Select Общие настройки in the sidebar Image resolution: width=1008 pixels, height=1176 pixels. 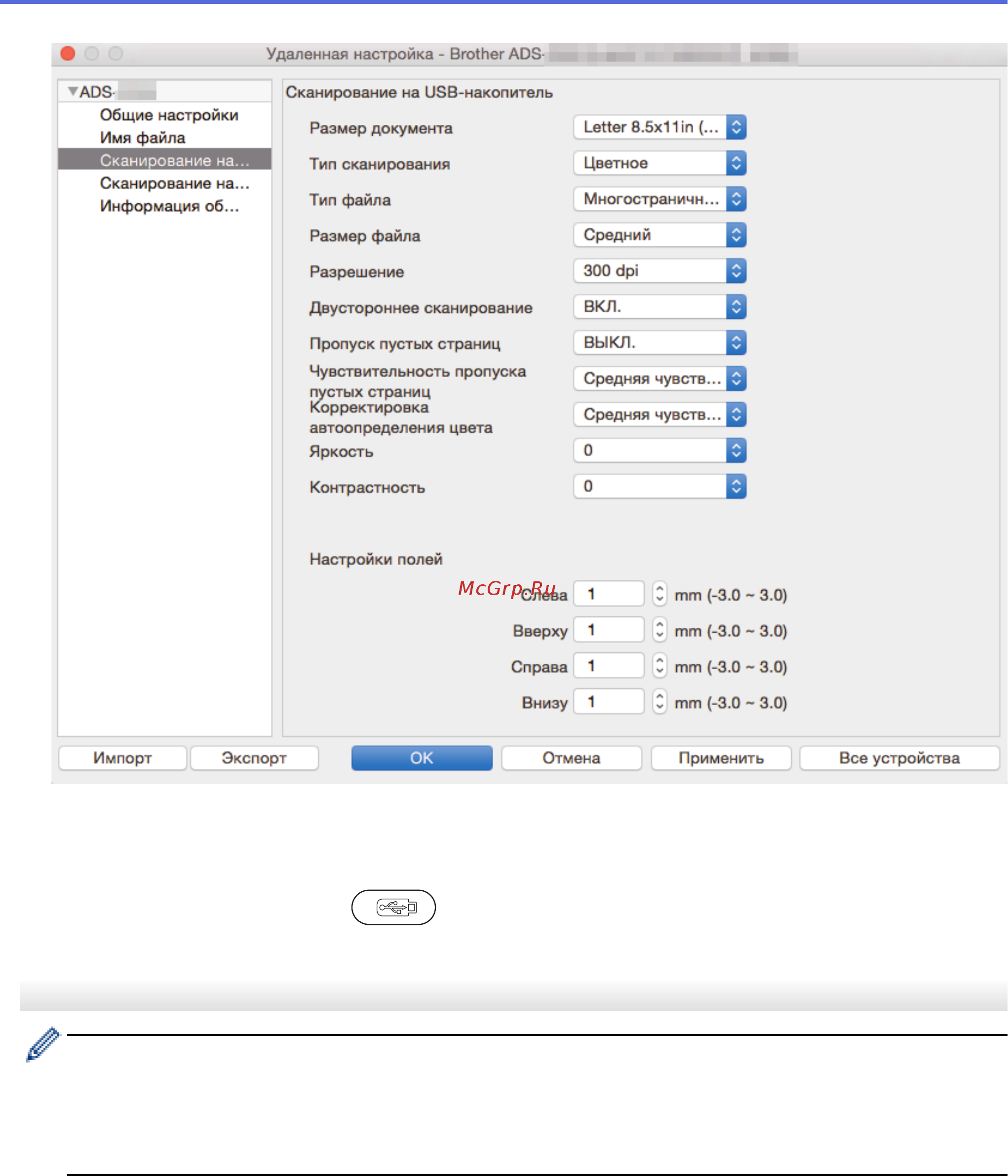168,115
